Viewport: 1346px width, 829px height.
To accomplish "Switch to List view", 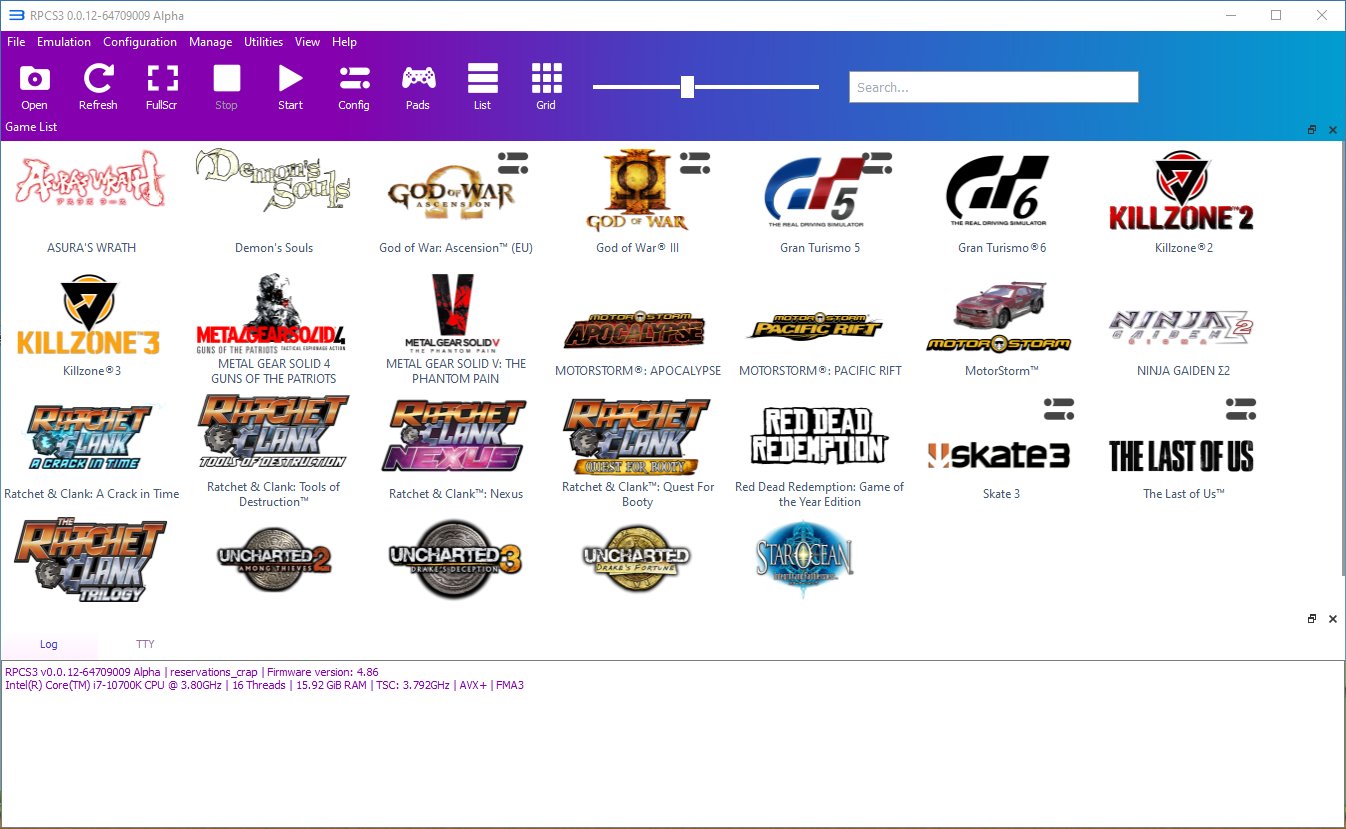I will 482,85.
